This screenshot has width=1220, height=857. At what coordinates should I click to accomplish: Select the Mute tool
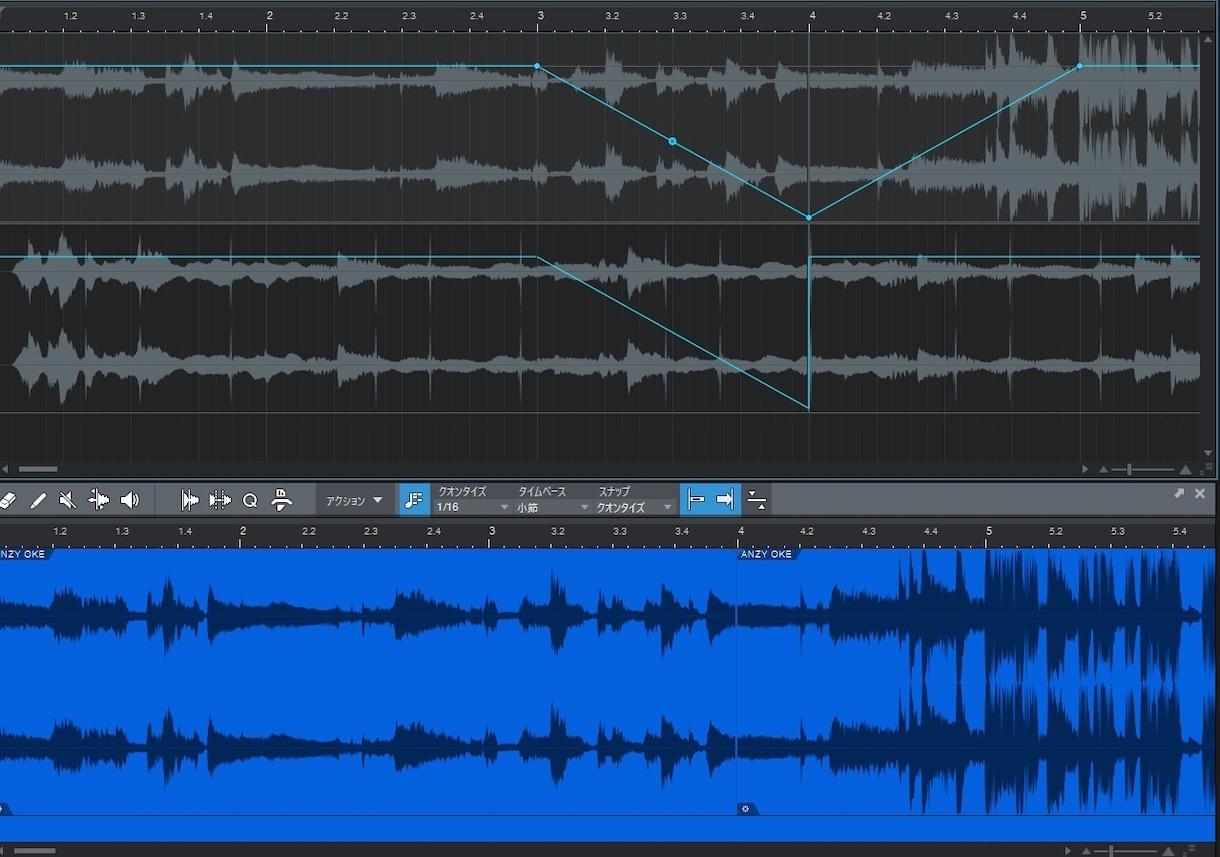68,499
